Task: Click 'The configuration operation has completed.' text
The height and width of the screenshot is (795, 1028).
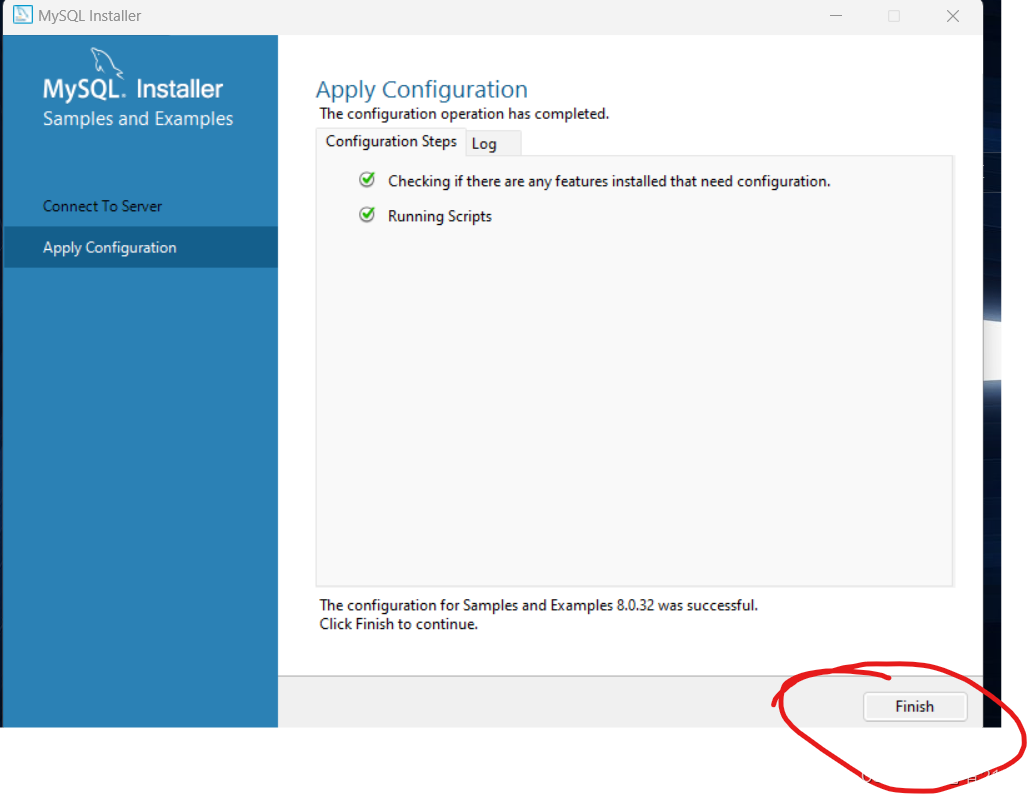Action: tap(464, 113)
